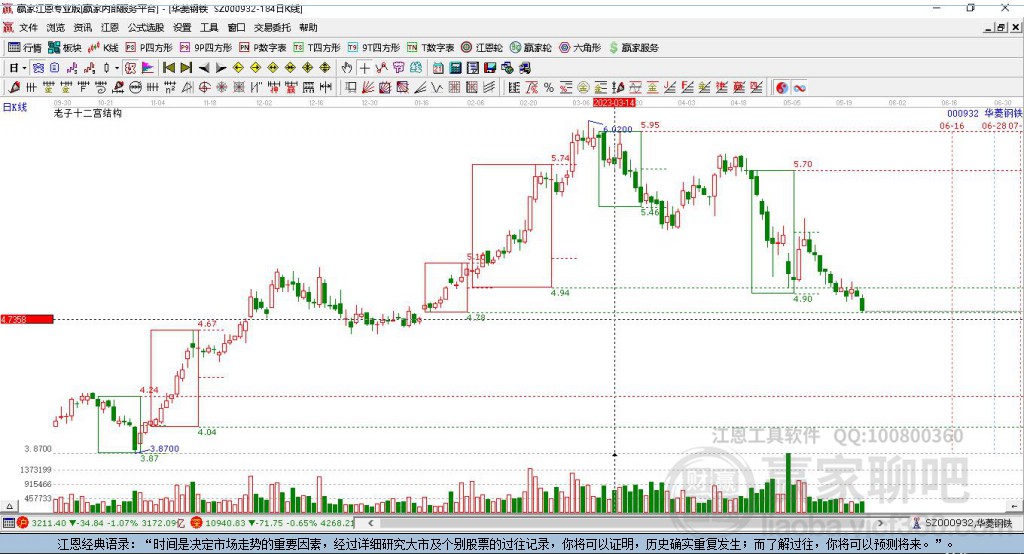Minimize the inner document window
1024x554 pixels.
tap(989, 27)
